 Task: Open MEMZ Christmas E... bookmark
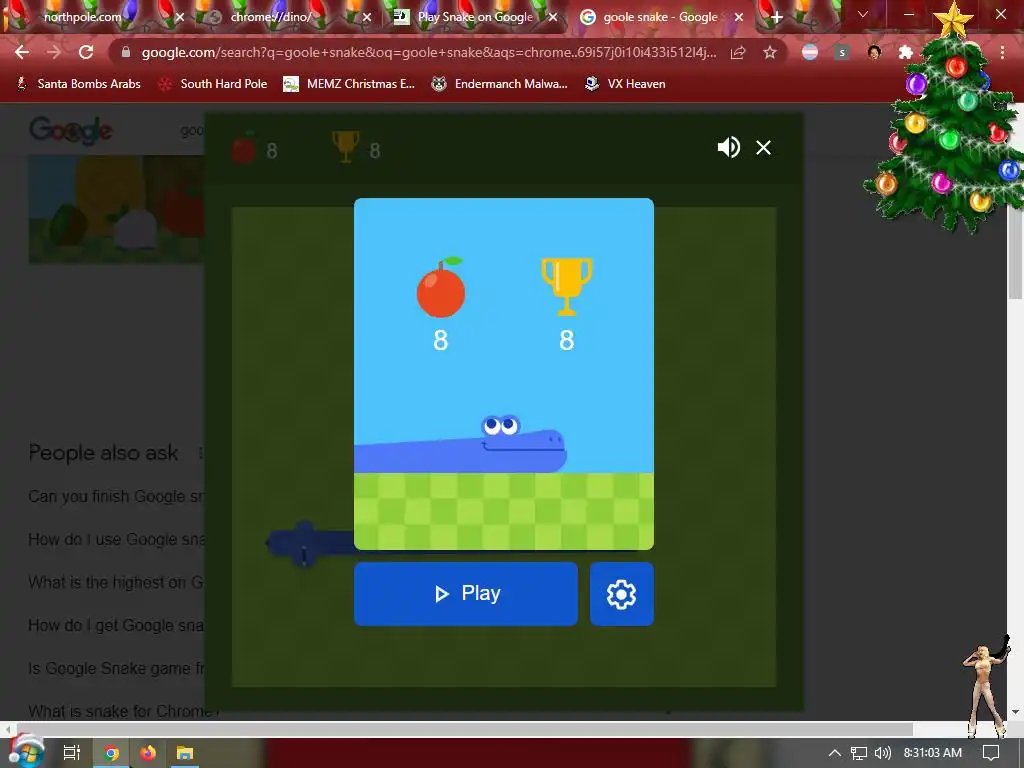pos(349,84)
